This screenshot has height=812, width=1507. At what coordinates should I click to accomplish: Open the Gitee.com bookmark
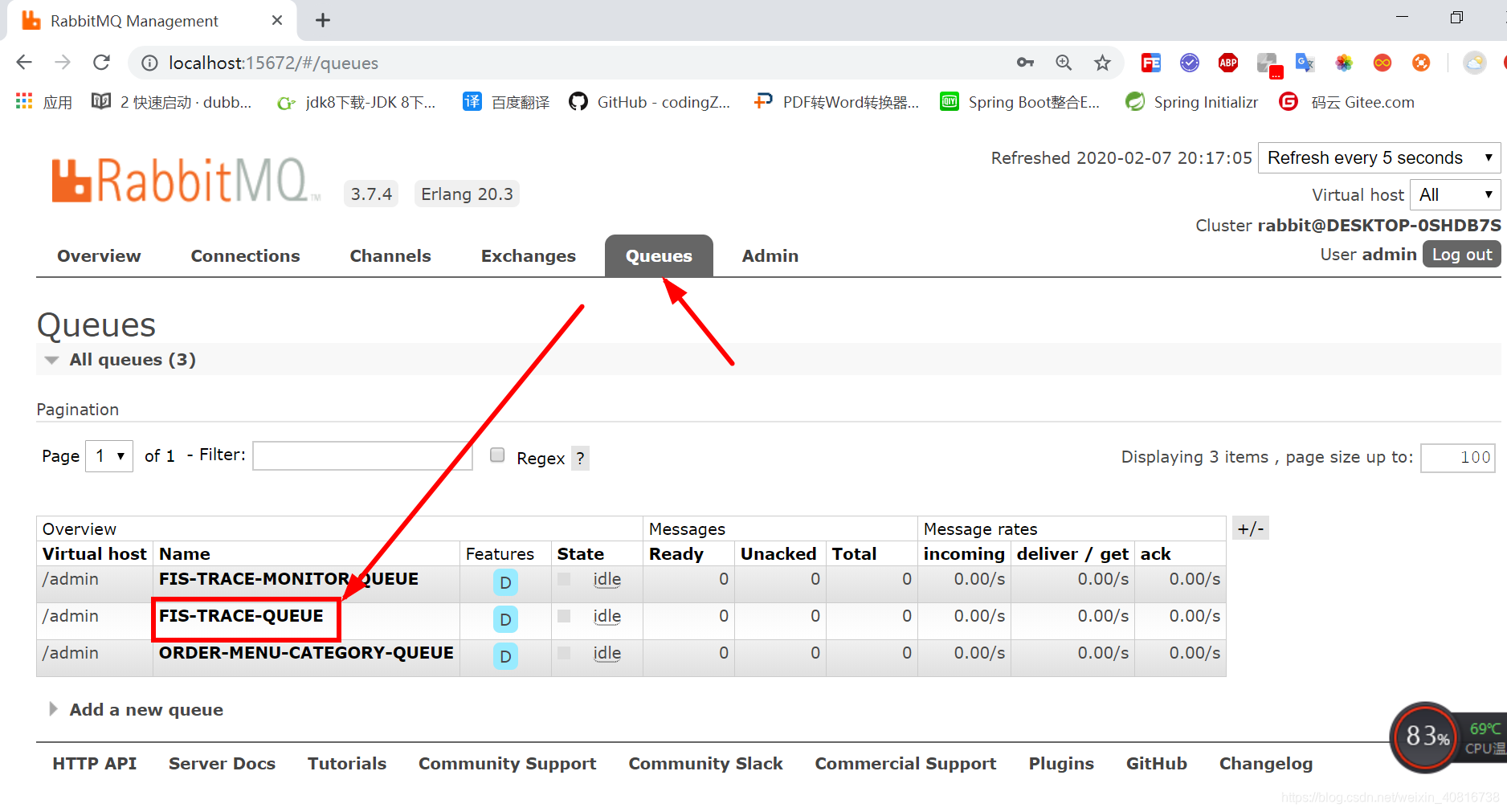tap(1347, 102)
